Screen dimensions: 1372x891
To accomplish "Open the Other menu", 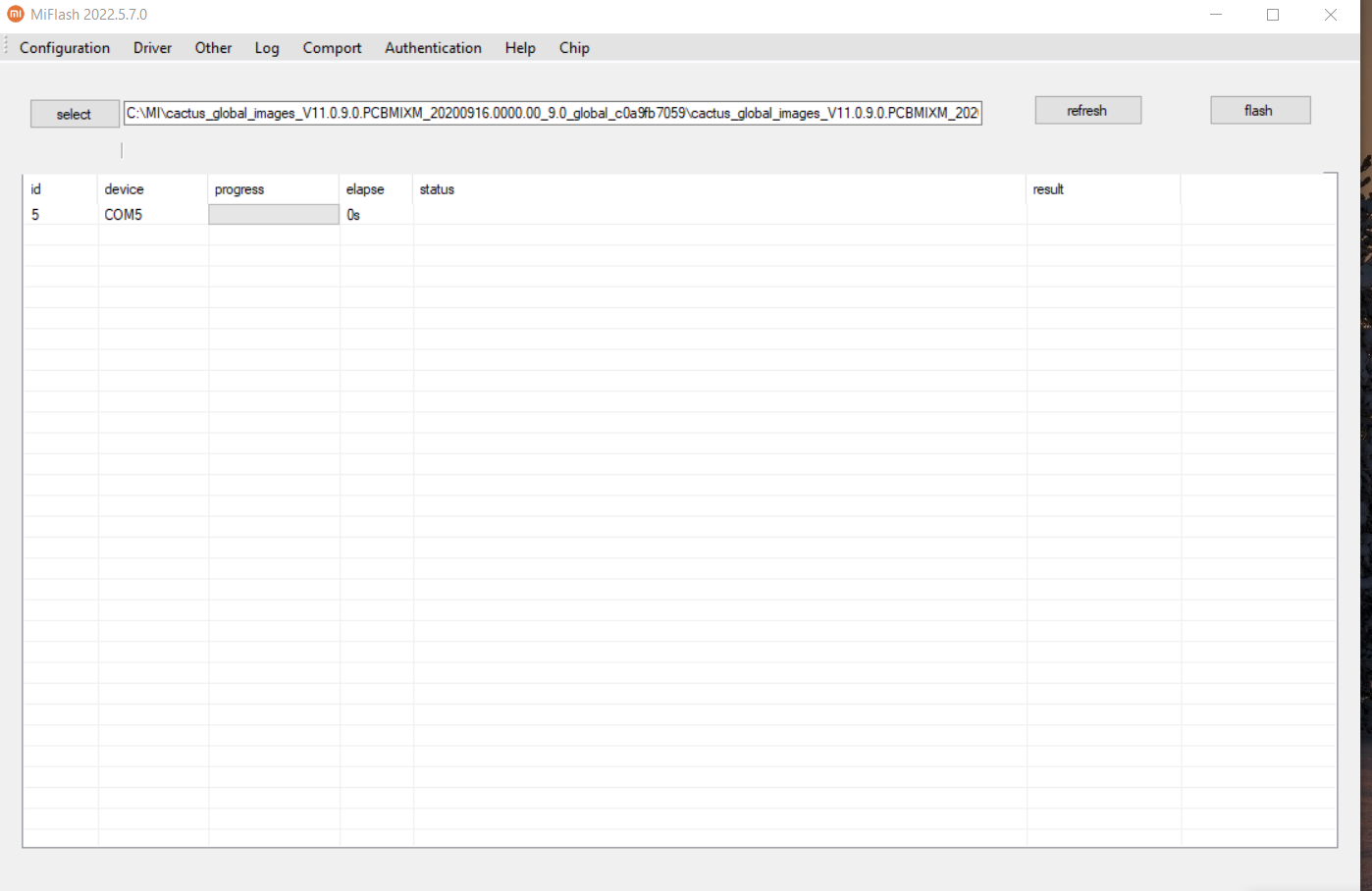I will point(213,48).
